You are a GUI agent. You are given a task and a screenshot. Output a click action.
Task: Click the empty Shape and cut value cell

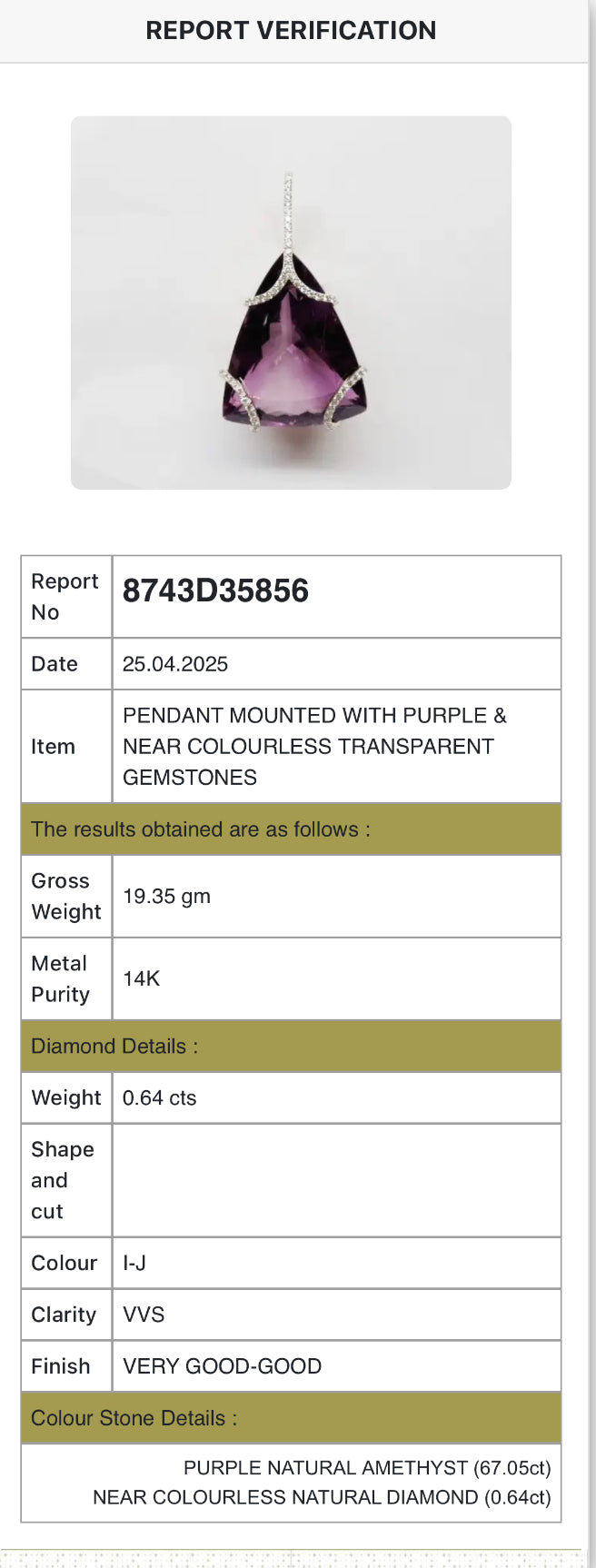[336, 1180]
